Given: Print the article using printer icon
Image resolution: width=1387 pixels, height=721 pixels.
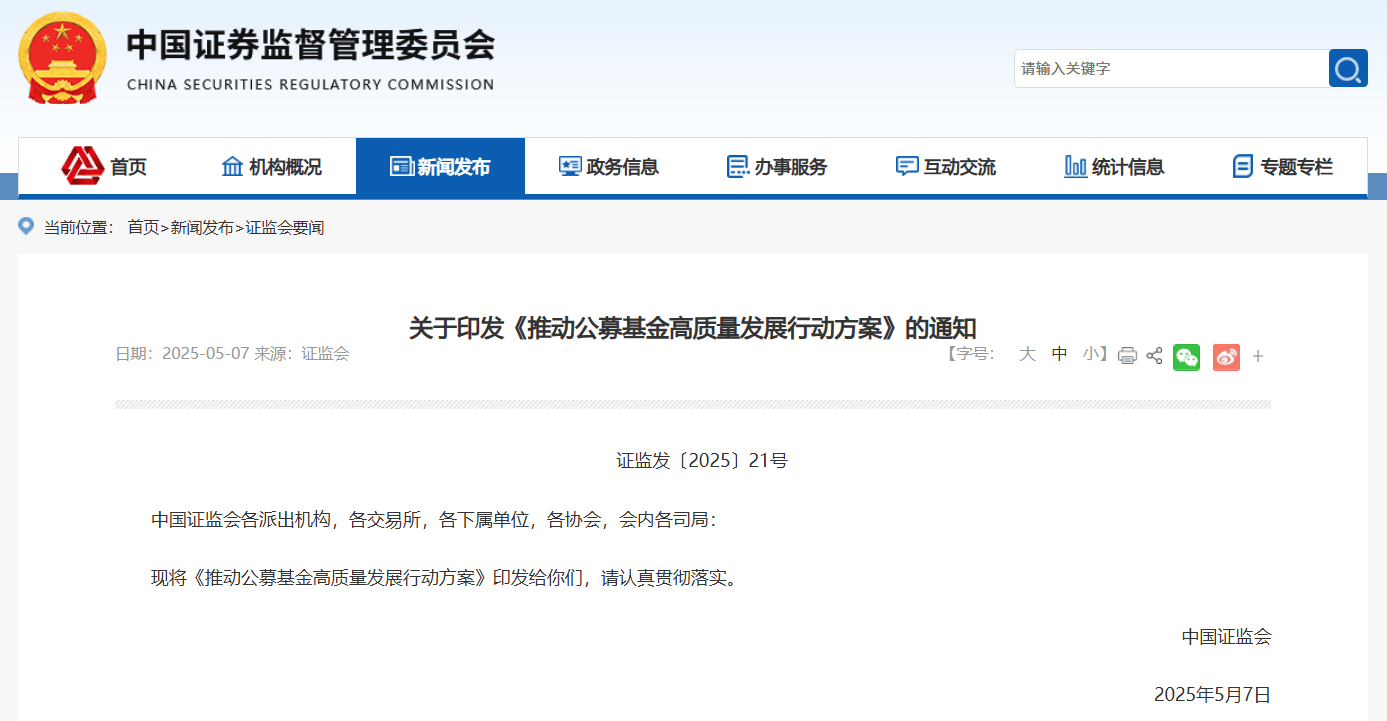Looking at the screenshot, I should [x=1127, y=355].
